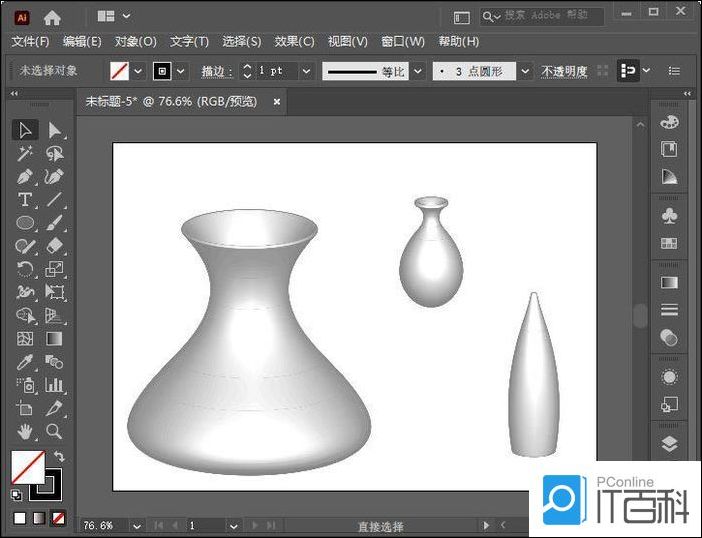Image resolution: width=702 pixels, height=538 pixels.
Task: Expand the stroke weight dropdown
Action: click(306, 71)
